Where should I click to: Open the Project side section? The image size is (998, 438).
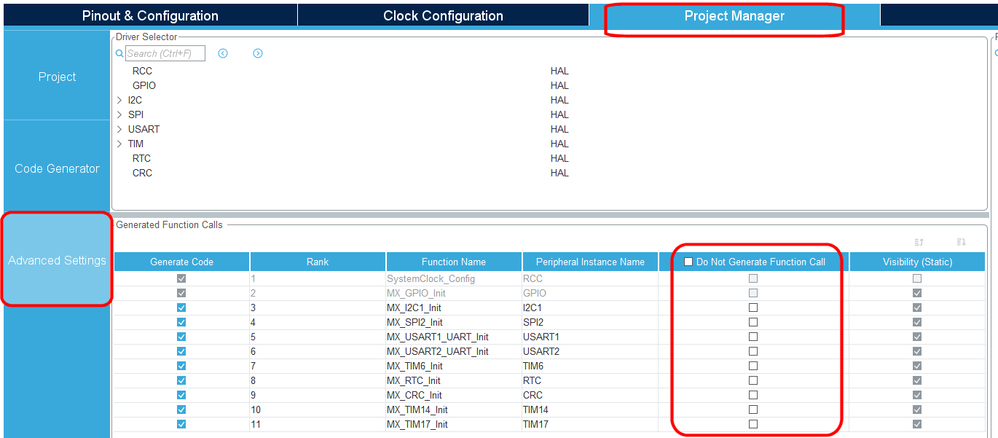(x=57, y=76)
